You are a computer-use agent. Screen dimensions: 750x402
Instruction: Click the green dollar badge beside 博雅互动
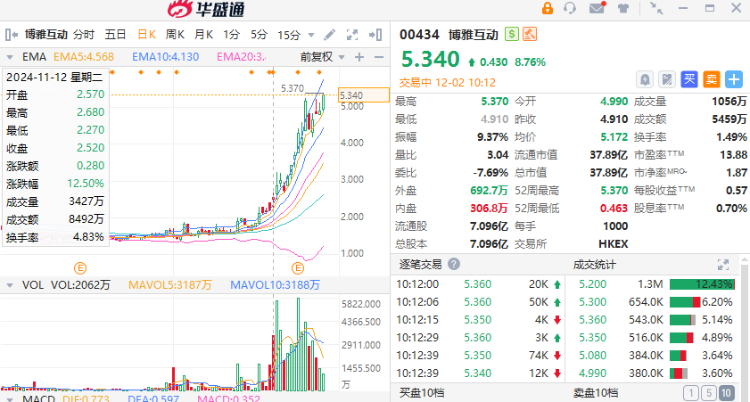click(x=512, y=34)
